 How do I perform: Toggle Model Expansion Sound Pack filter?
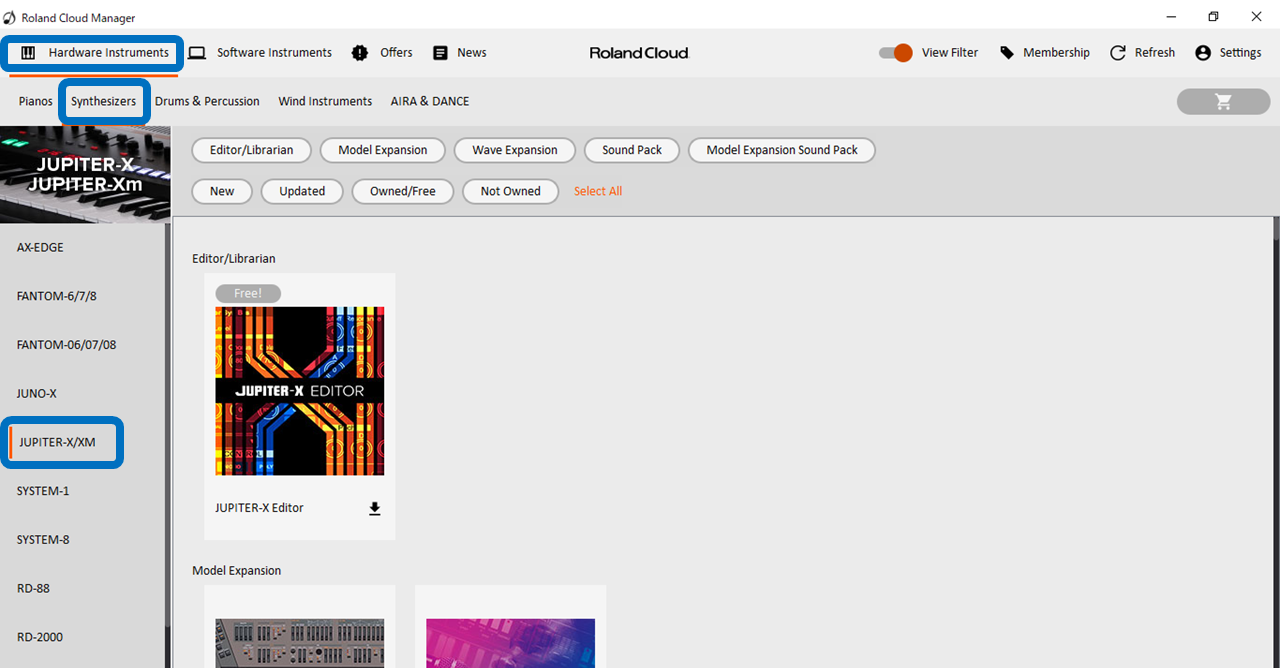click(x=782, y=150)
